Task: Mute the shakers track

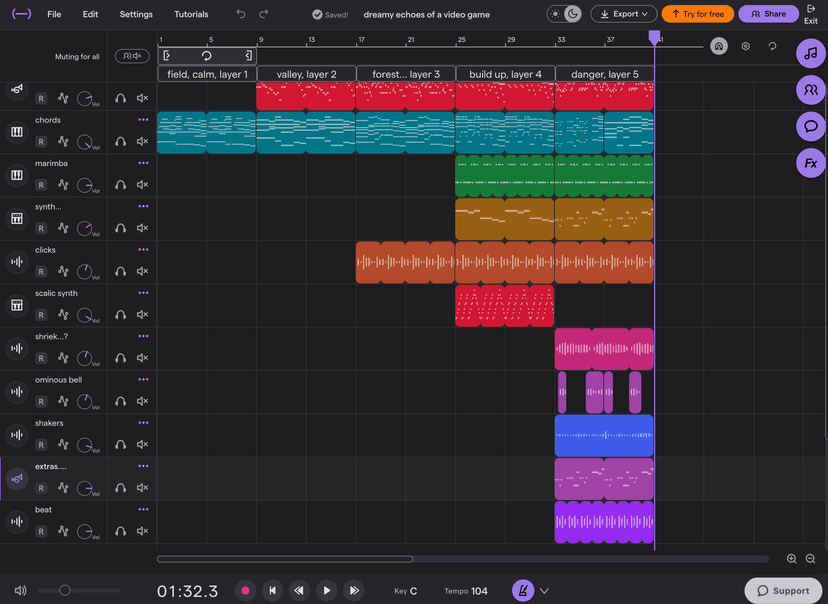Action: [142, 445]
